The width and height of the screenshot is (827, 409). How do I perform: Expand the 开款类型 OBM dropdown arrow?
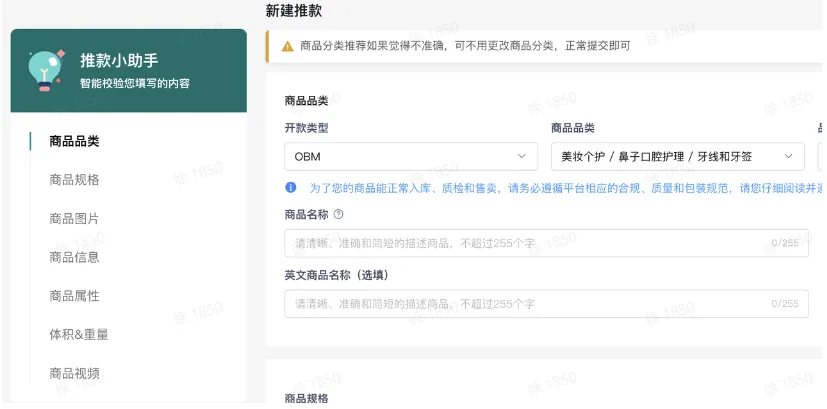[x=522, y=156]
